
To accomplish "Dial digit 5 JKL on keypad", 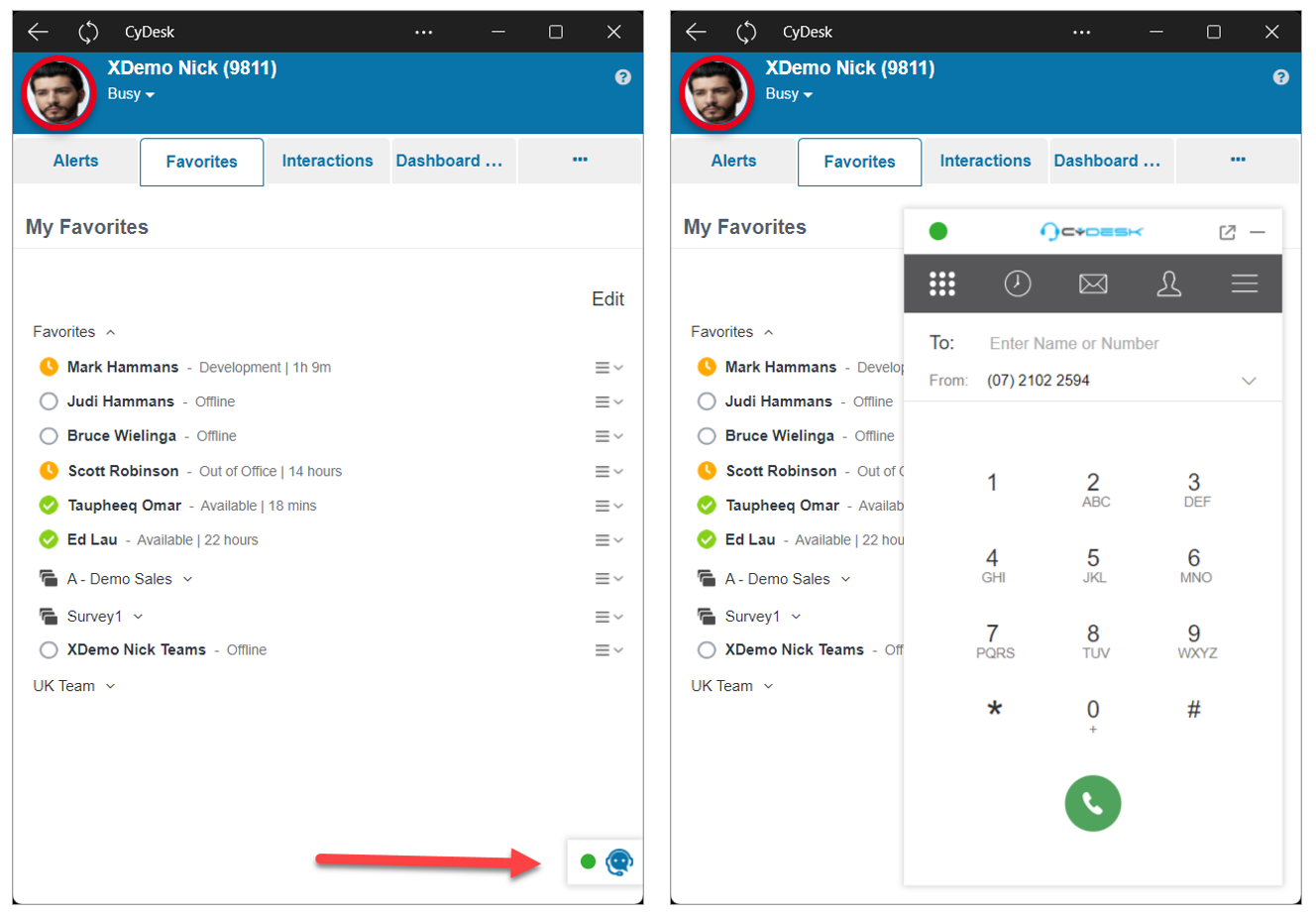I will pos(1093,566).
